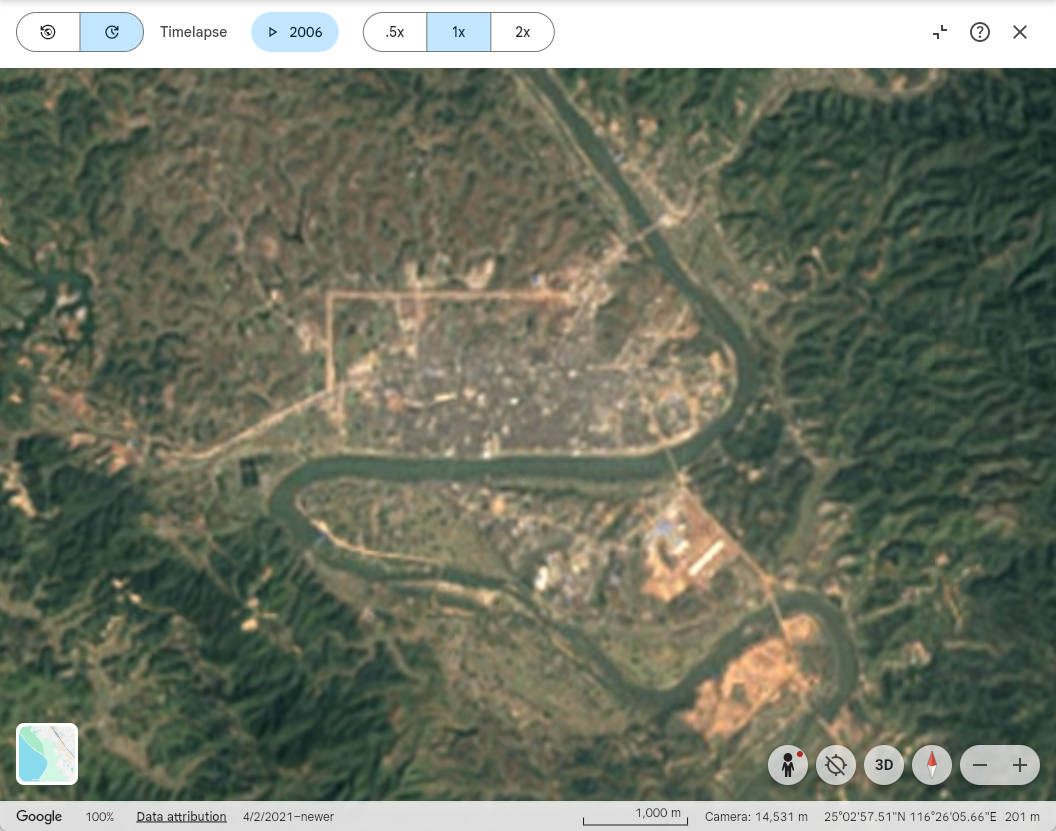Click the coordinates readout in status bar
Image resolution: width=1056 pixels, height=831 pixels.
(x=910, y=817)
